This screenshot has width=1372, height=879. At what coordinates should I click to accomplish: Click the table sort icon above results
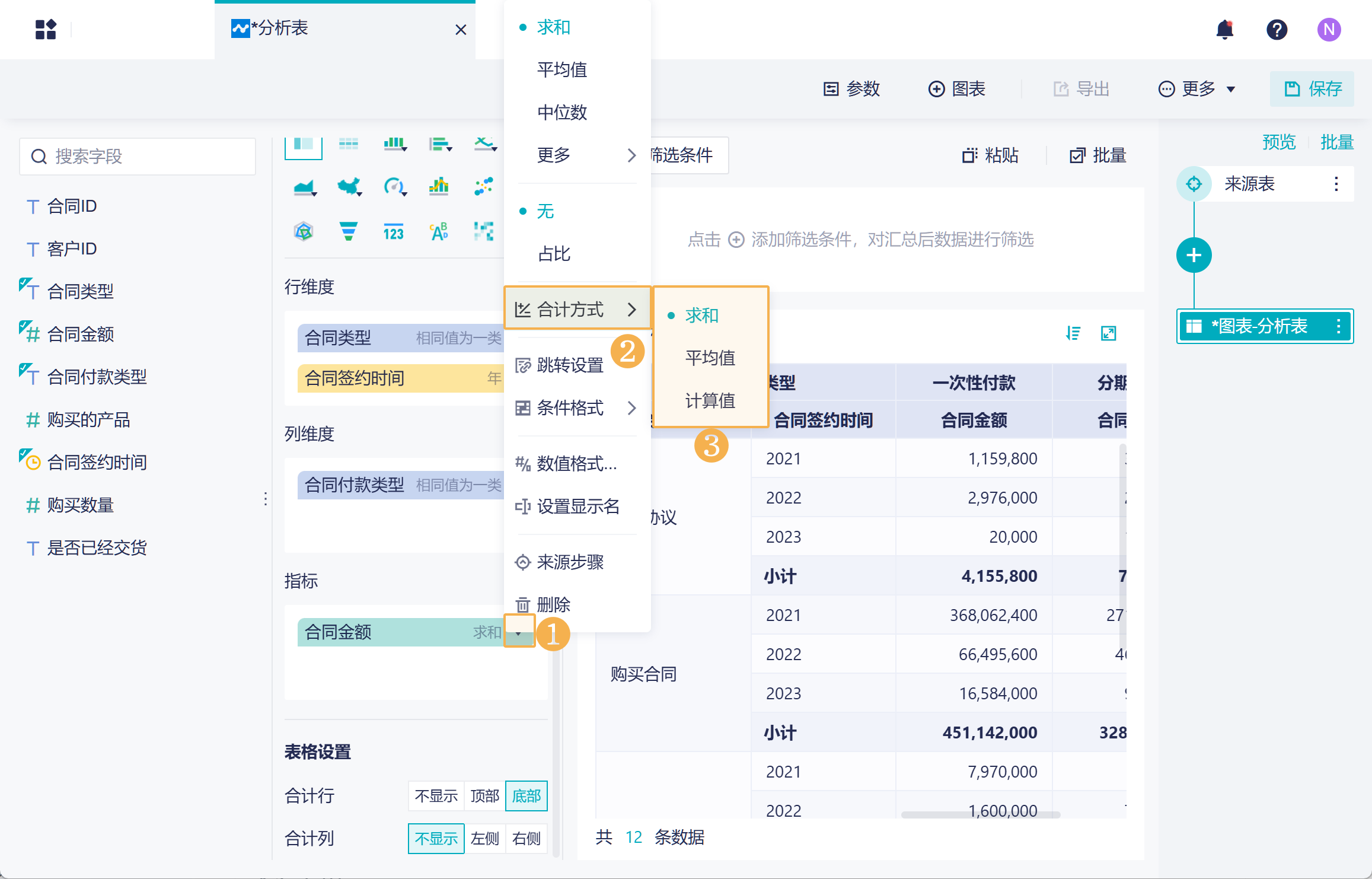[1073, 333]
